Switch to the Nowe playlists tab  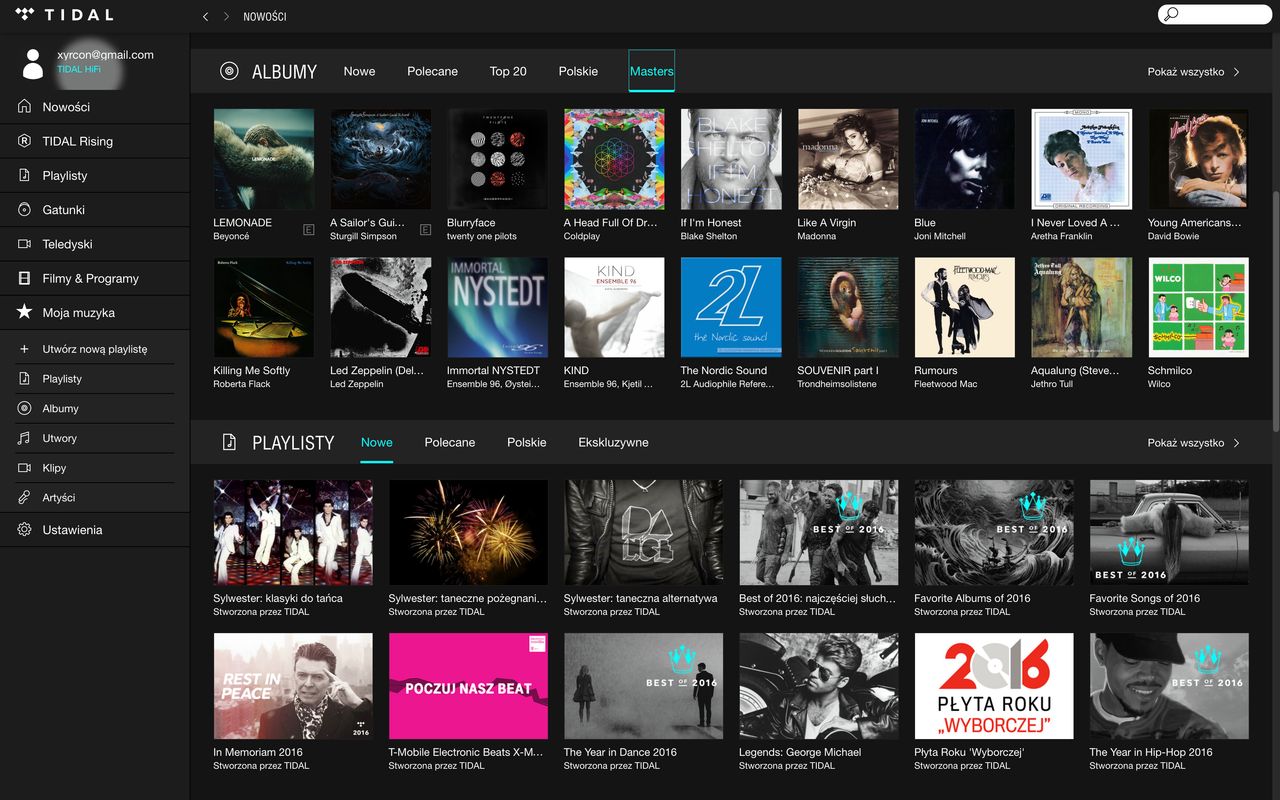(x=377, y=442)
